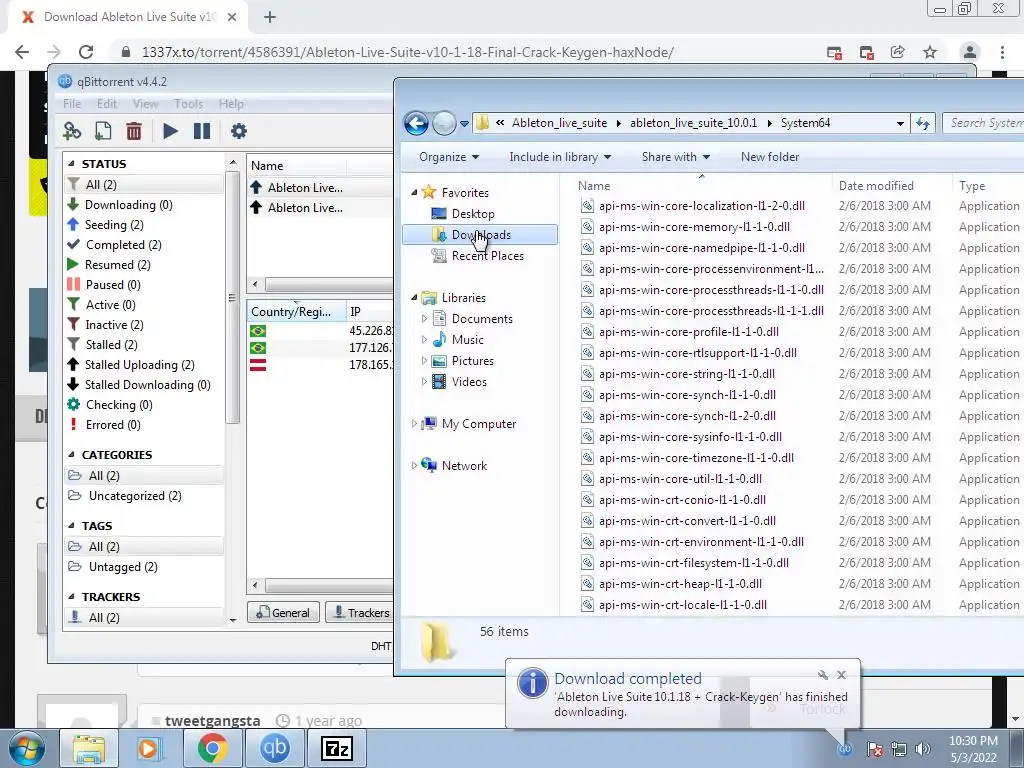Collapse the CATEGORIES section
Image resolution: width=1024 pixels, height=768 pixels.
pos(71,455)
